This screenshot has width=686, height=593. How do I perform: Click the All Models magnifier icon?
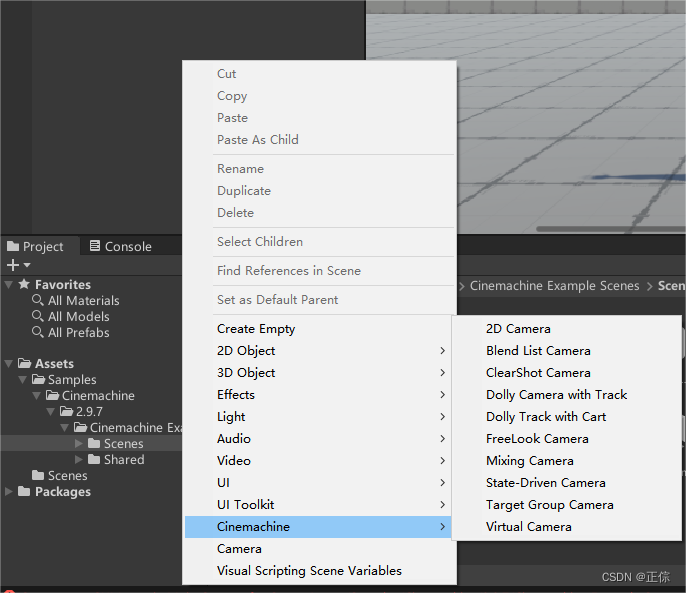click(38, 316)
